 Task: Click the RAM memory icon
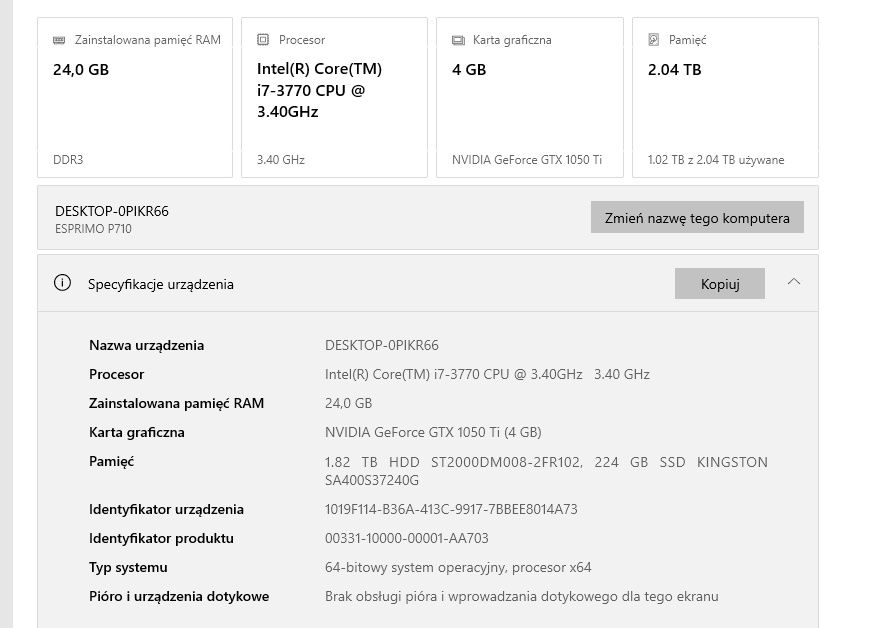coord(59,40)
